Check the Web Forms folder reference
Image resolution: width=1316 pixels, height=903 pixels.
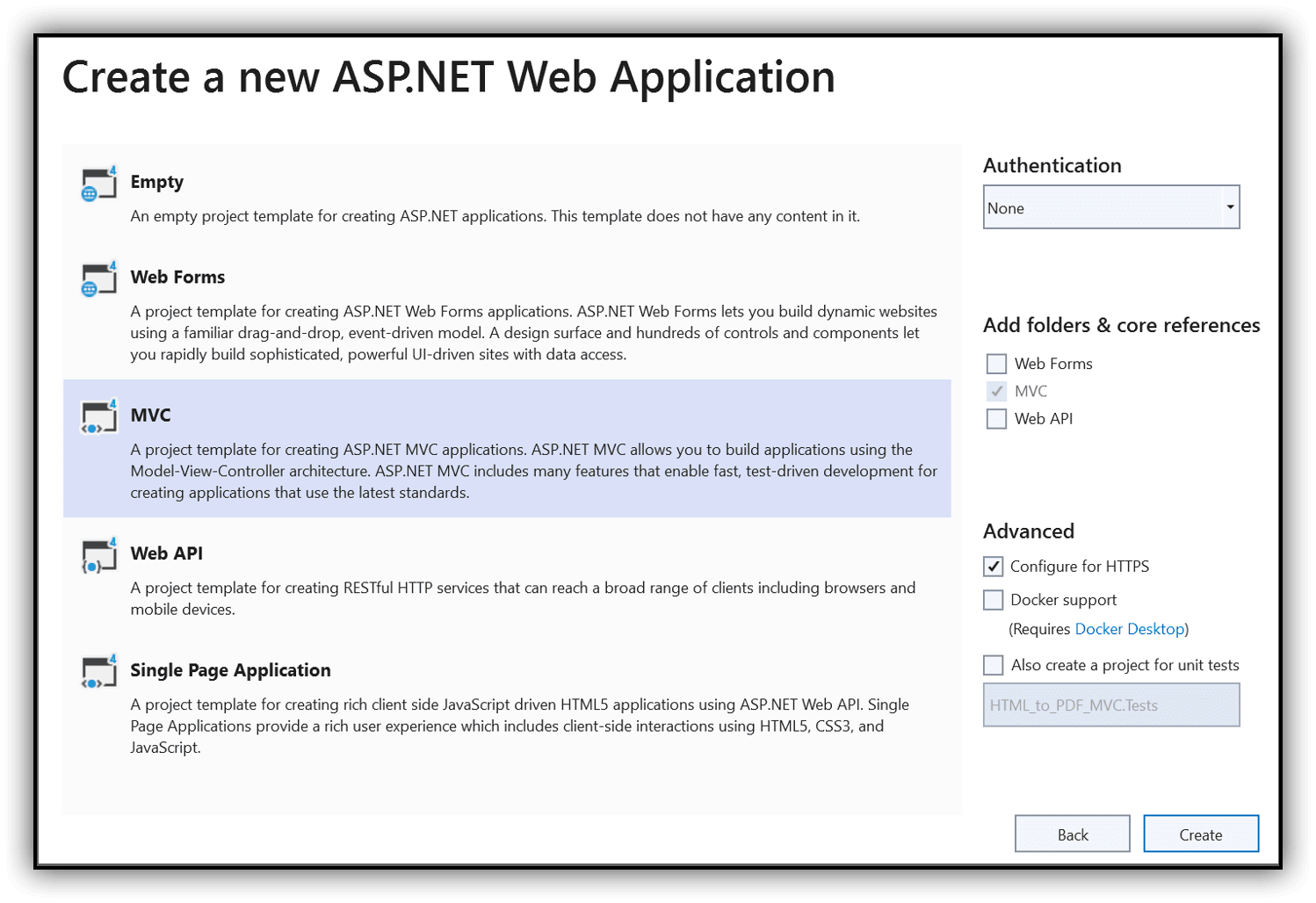tap(996, 363)
